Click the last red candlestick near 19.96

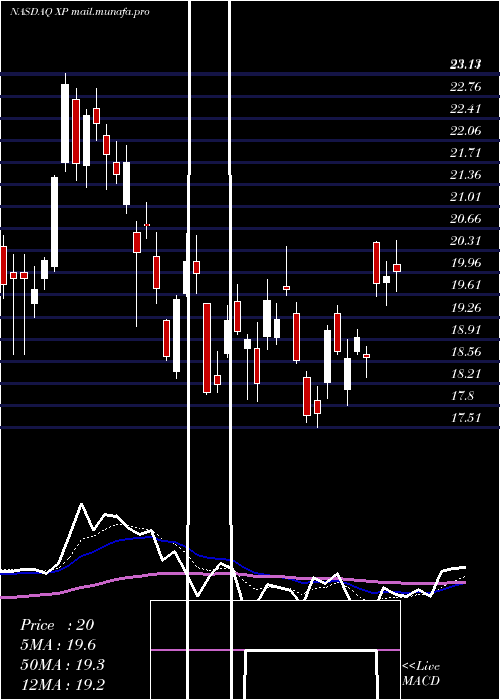click(x=397, y=268)
